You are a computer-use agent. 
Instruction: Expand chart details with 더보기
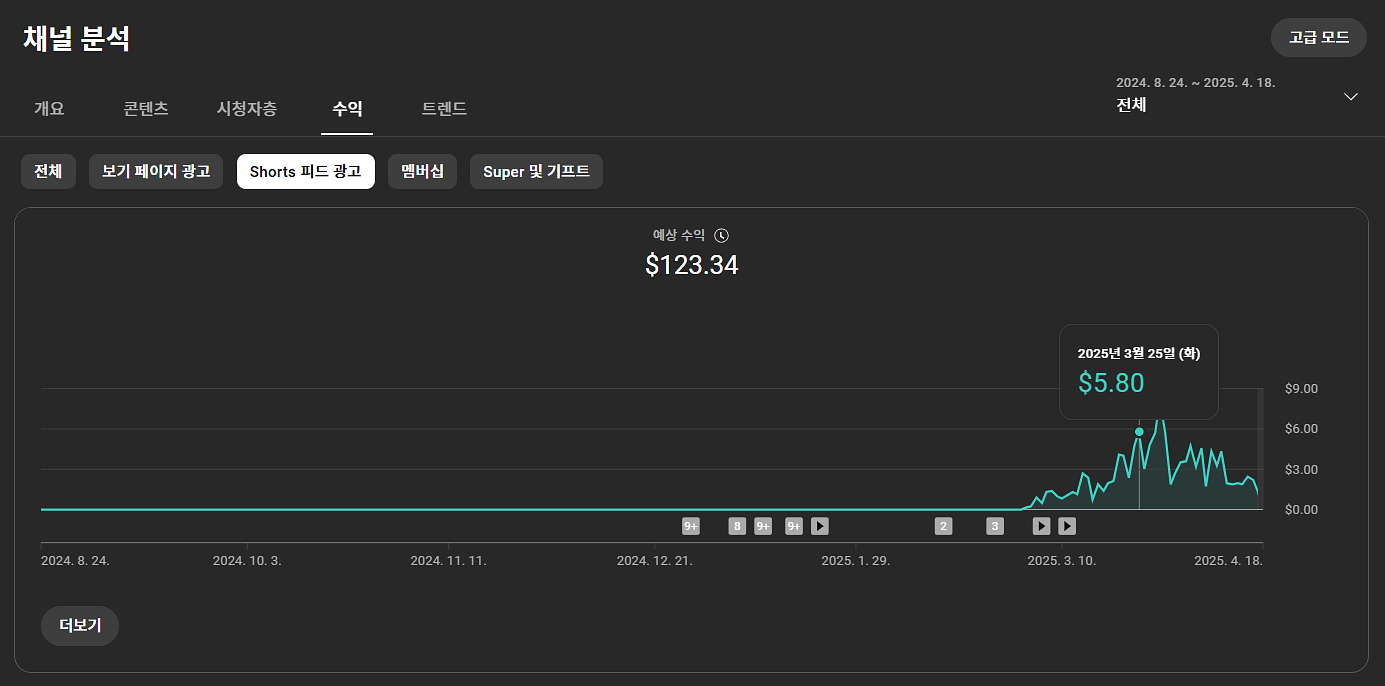click(x=80, y=626)
